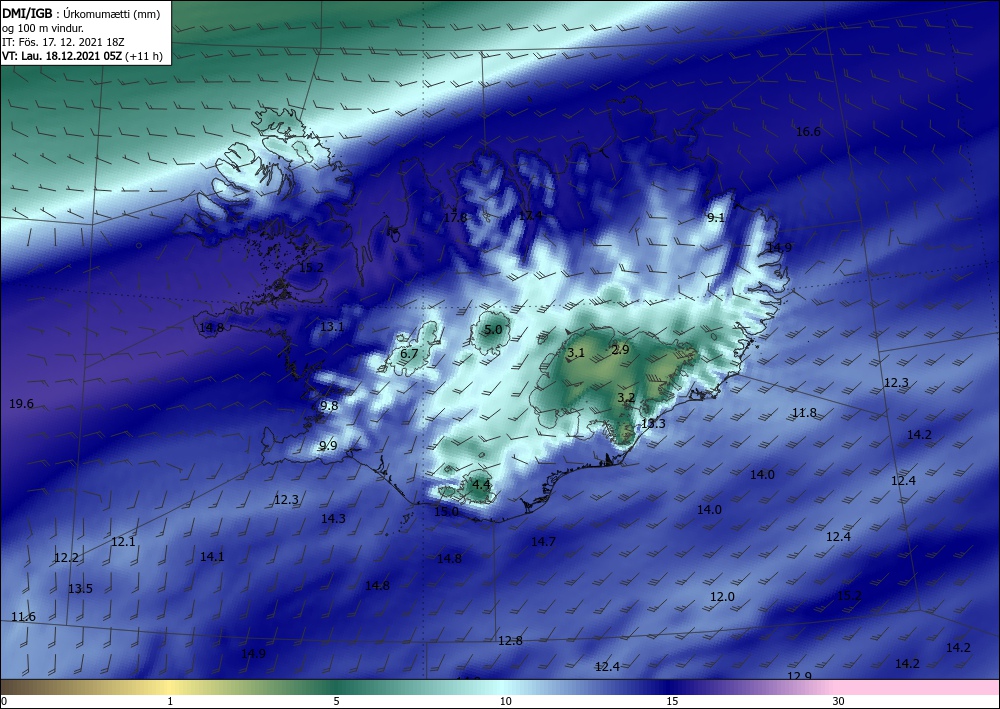Viewport: 1000px width, 709px height.
Task: Click the 2.9 value on Vatnajökull
Action: point(620,349)
